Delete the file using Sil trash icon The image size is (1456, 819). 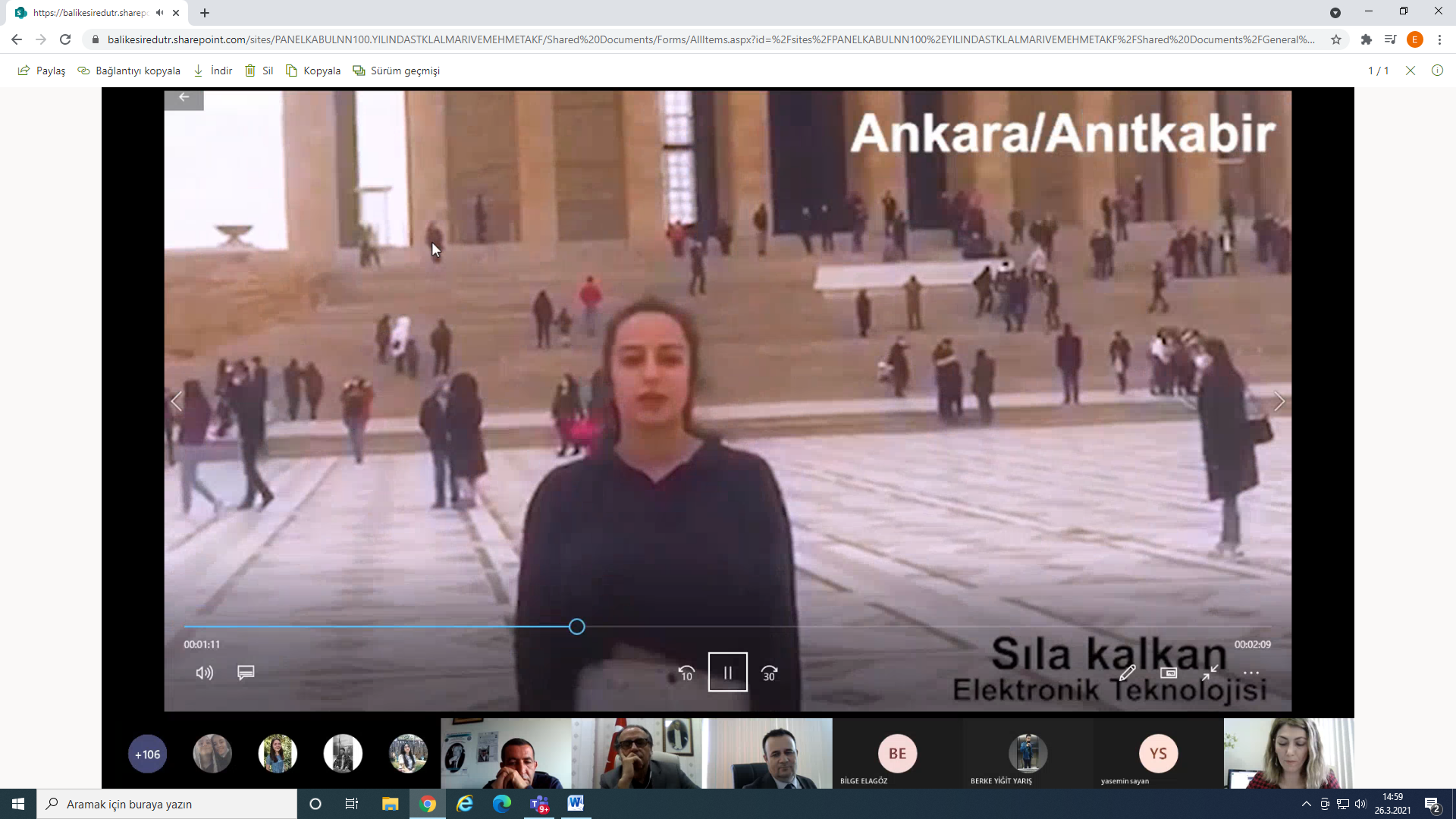click(x=259, y=71)
